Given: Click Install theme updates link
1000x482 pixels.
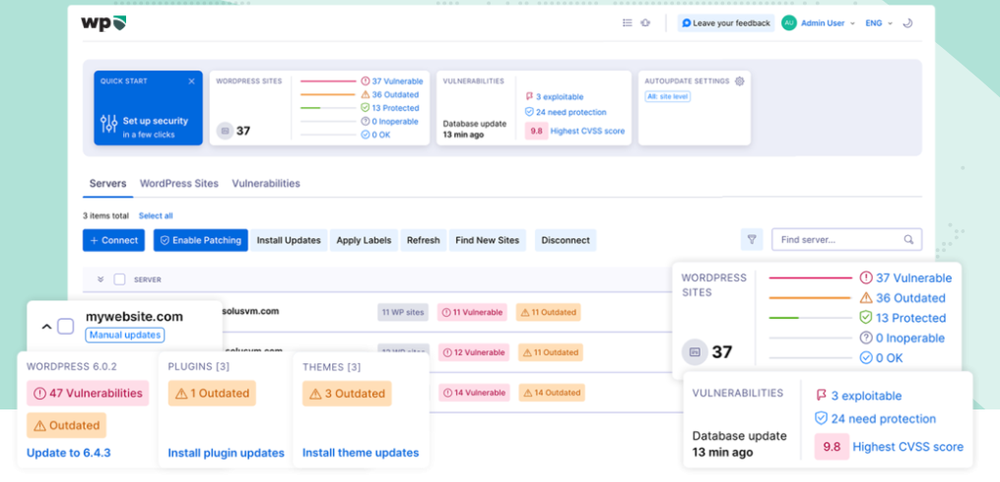Looking at the screenshot, I should [360, 453].
